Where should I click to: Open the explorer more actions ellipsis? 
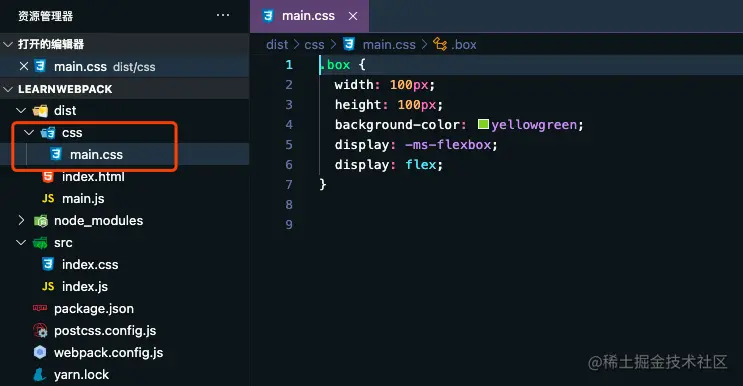pos(223,16)
